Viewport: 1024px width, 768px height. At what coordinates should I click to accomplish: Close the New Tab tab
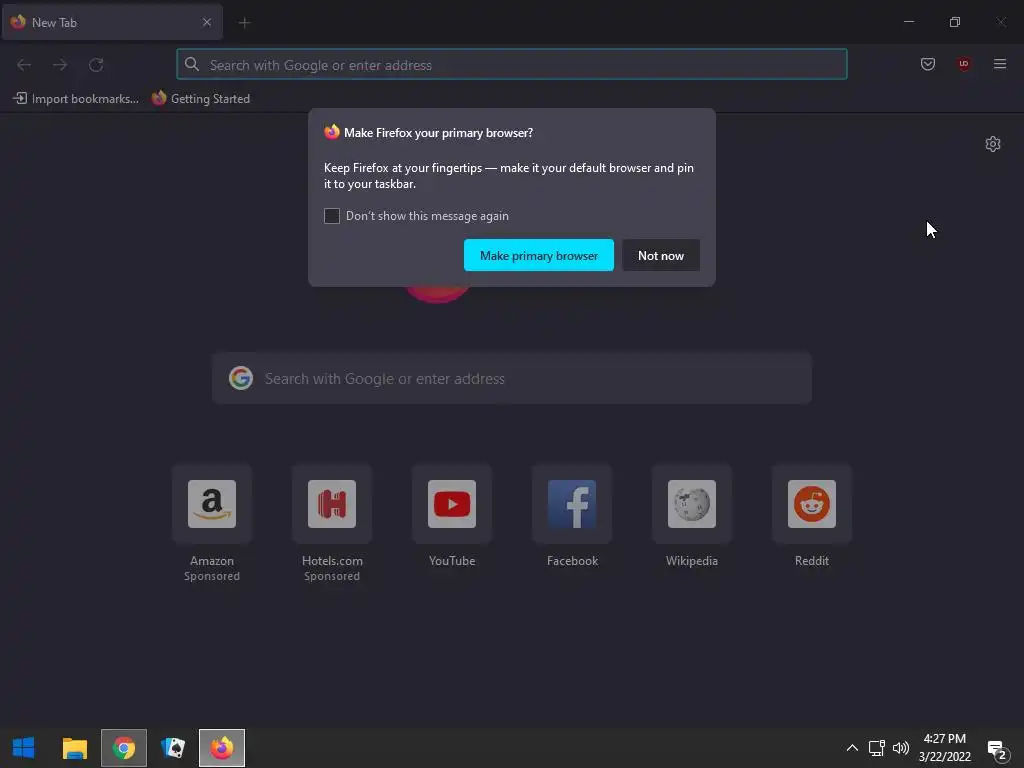pyautogui.click(x=206, y=22)
